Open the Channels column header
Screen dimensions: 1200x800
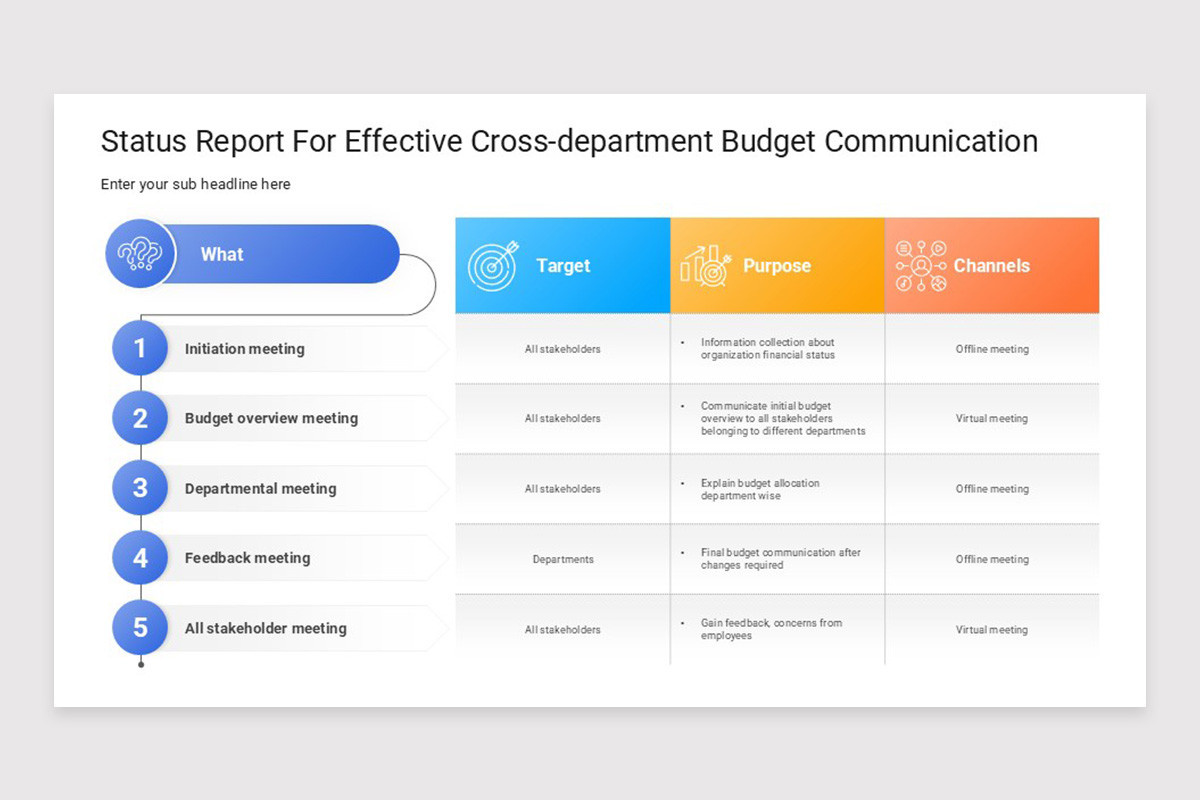[x=992, y=265]
